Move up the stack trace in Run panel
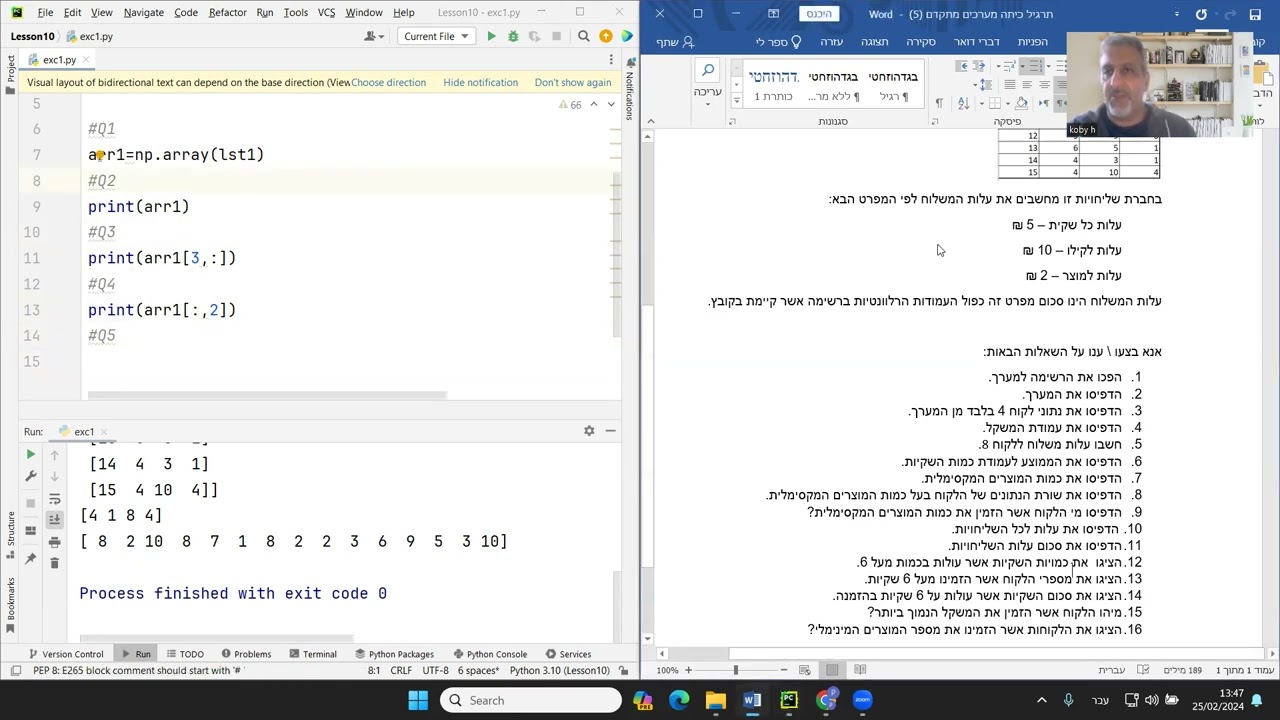 coord(55,454)
